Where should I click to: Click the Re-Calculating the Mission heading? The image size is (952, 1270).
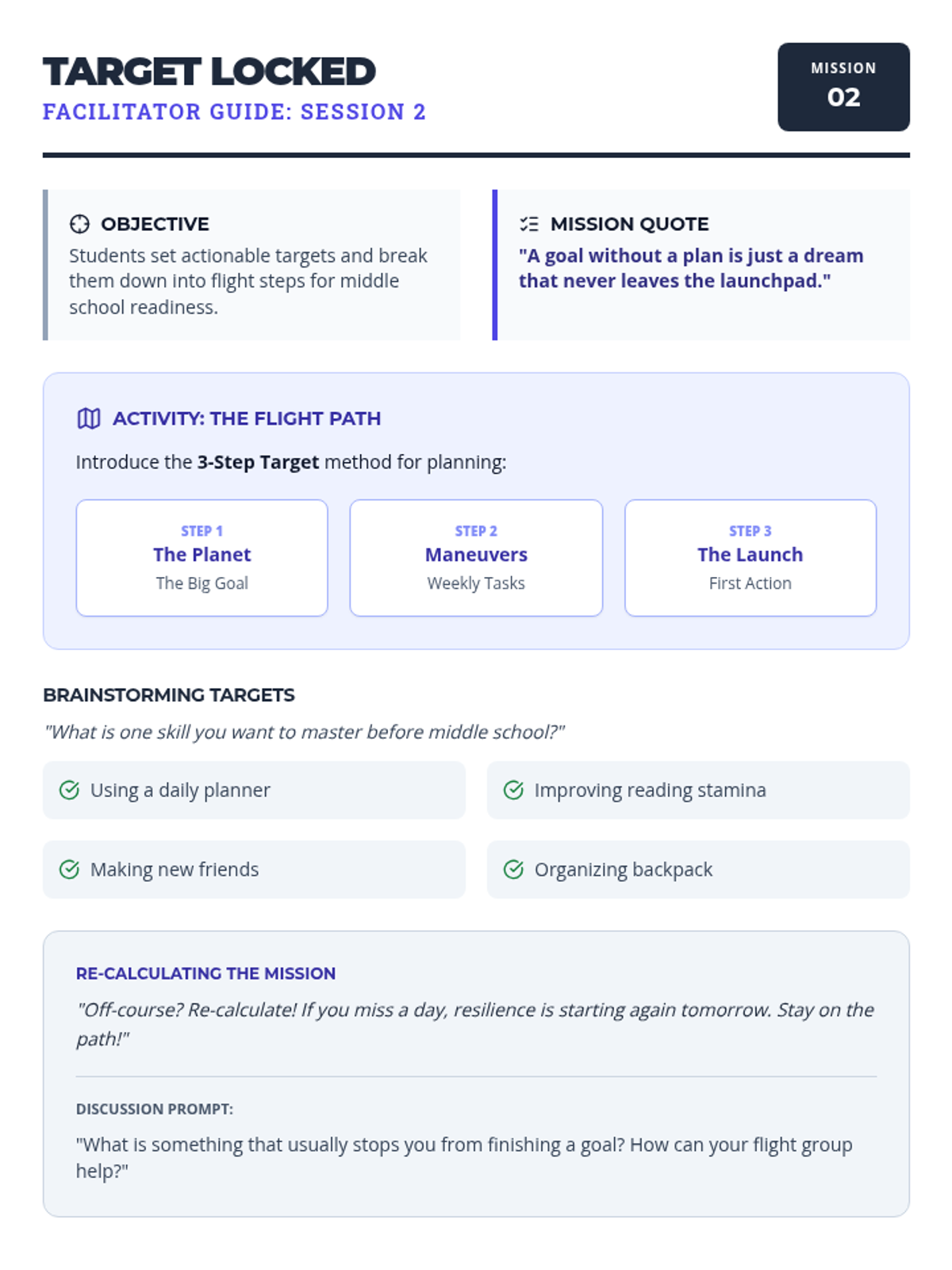pyautogui.click(x=205, y=973)
